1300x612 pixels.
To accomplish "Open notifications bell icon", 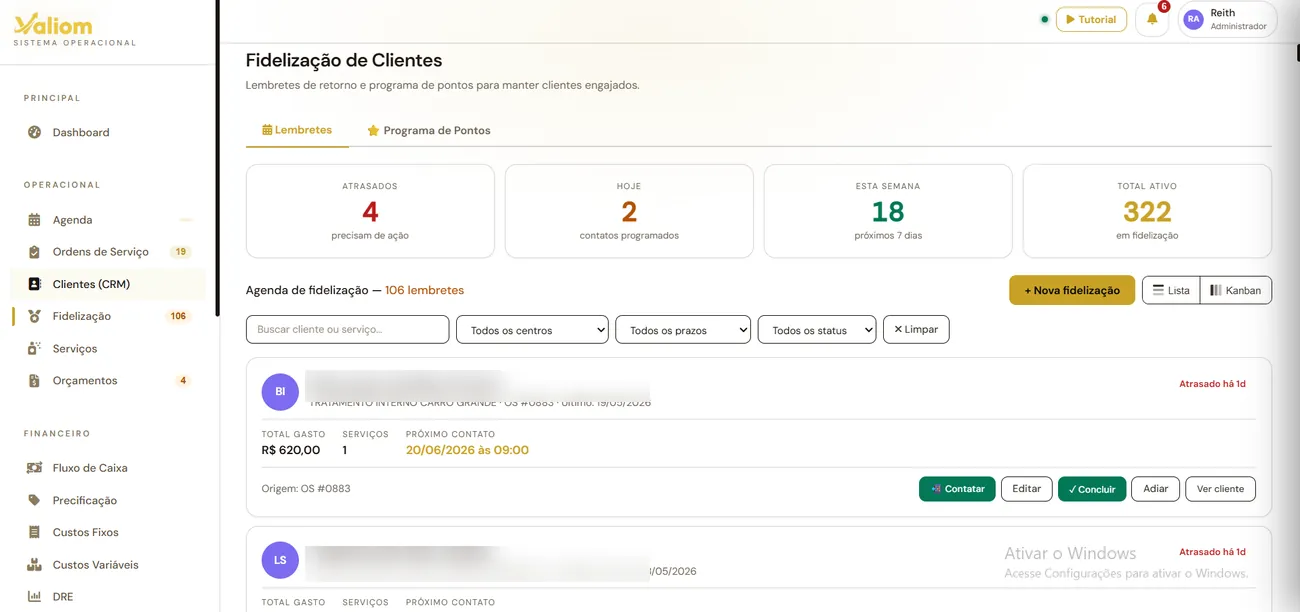I will point(1152,19).
